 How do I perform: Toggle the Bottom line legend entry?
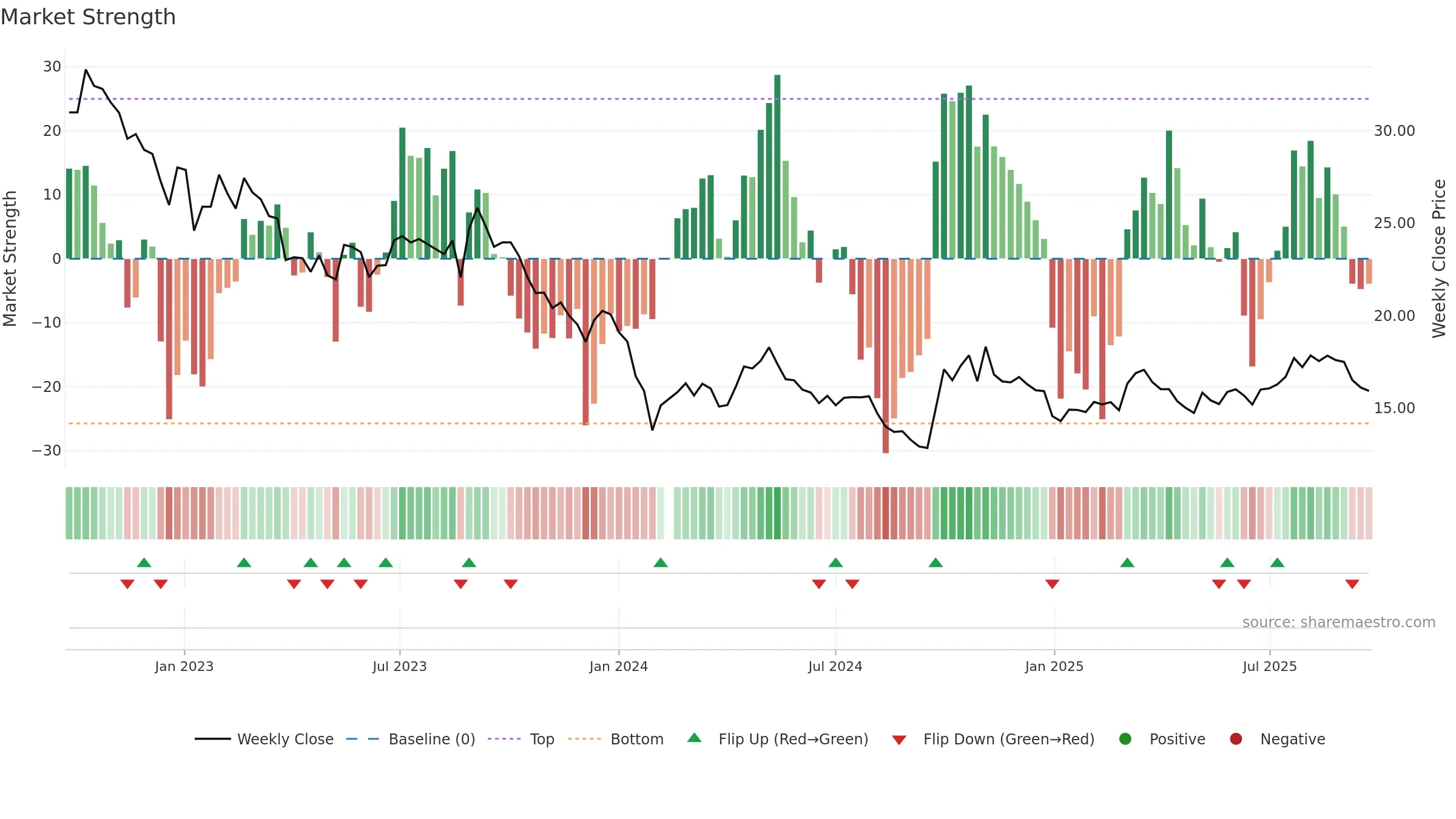tap(616, 739)
